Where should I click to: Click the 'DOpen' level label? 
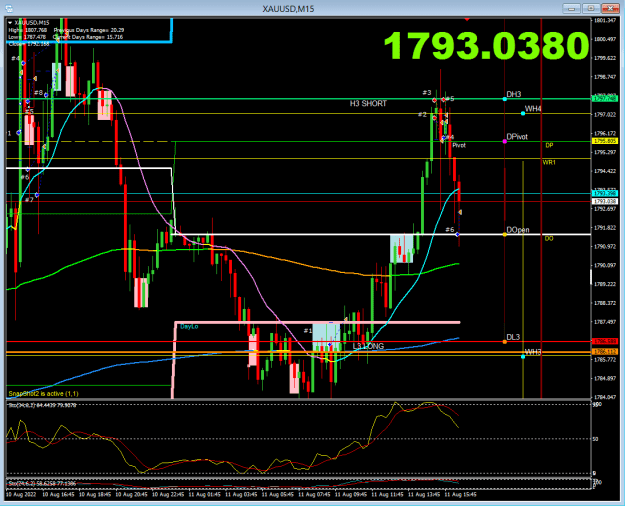[x=518, y=230]
